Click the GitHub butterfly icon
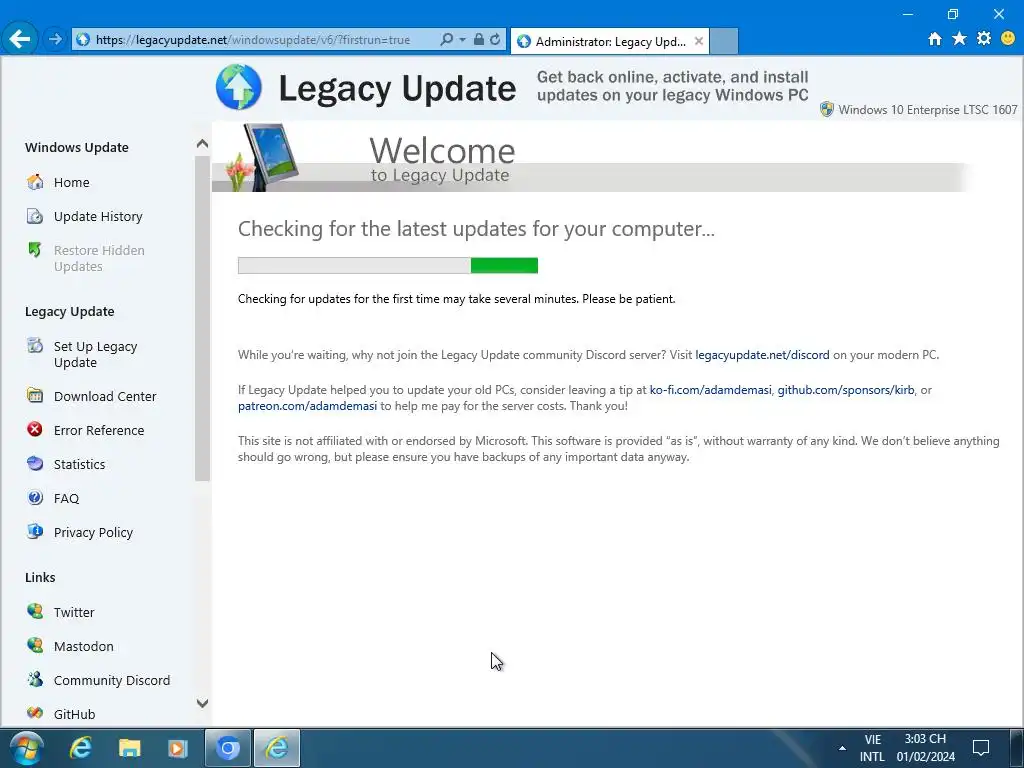The image size is (1024, 768). click(x=35, y=712)
